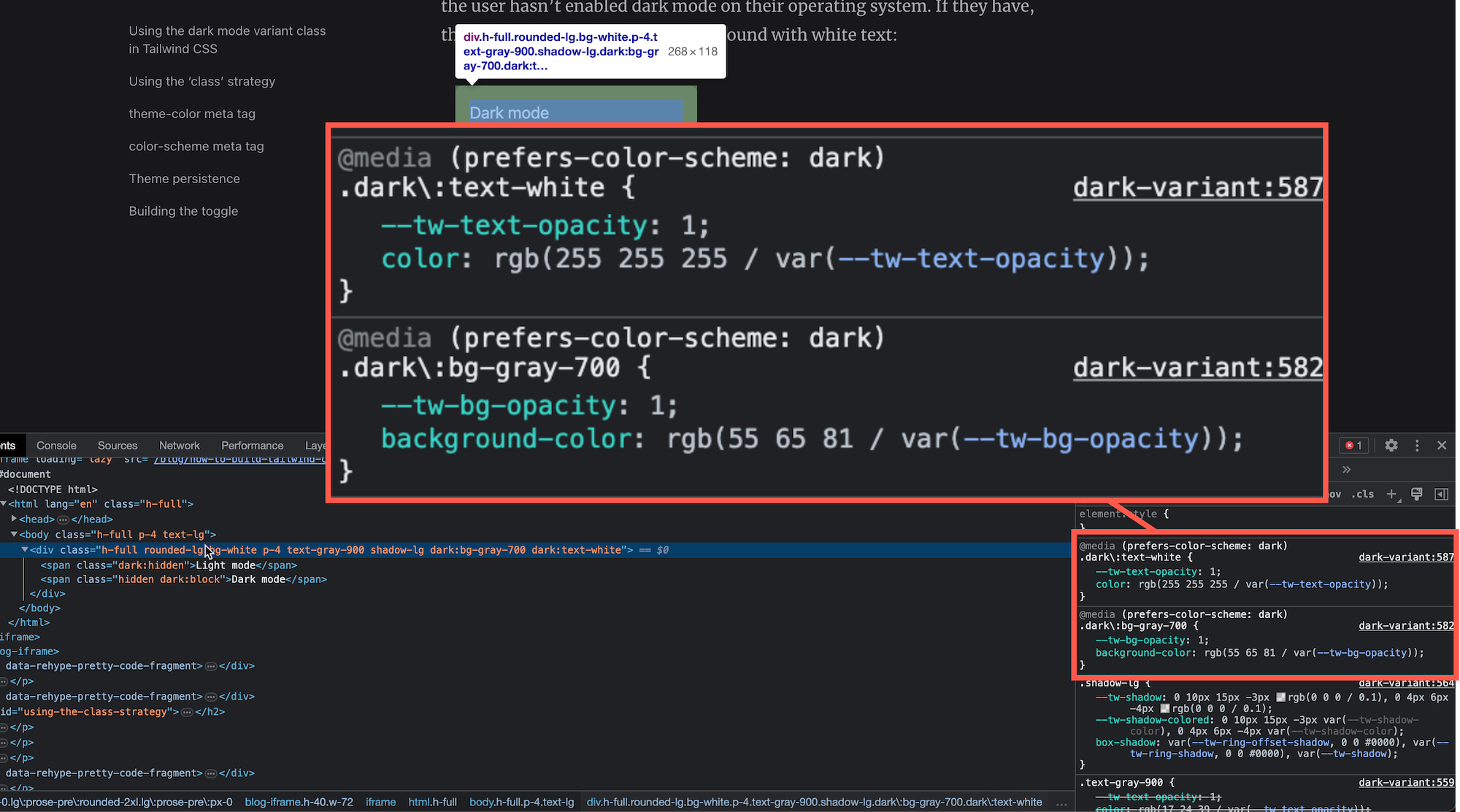Open 'Using the dark mode variant class' link
This screenshot has width=1460, height=812.
click(x=227, y=40)
